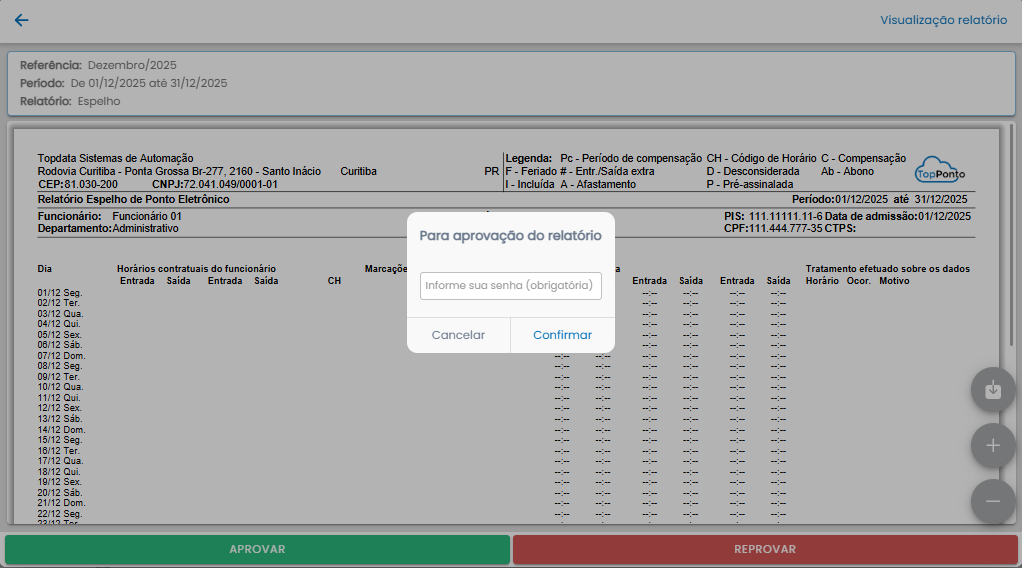Click the 'Funcionário 01' employee name

click(147, 216)
